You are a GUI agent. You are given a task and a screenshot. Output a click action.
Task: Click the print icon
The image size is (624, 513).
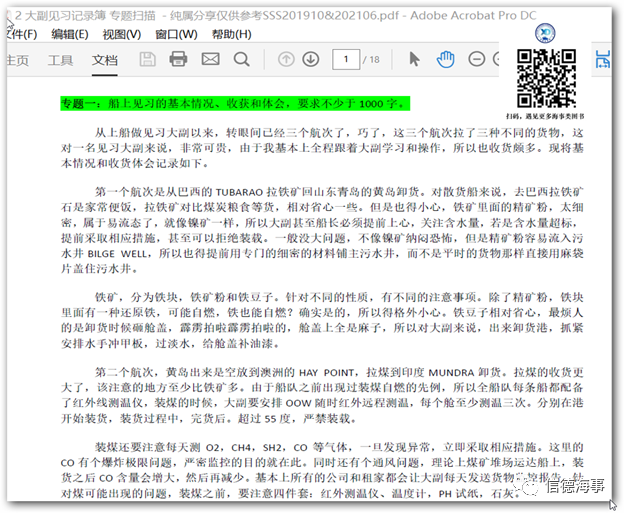click(x=178, y=59)
